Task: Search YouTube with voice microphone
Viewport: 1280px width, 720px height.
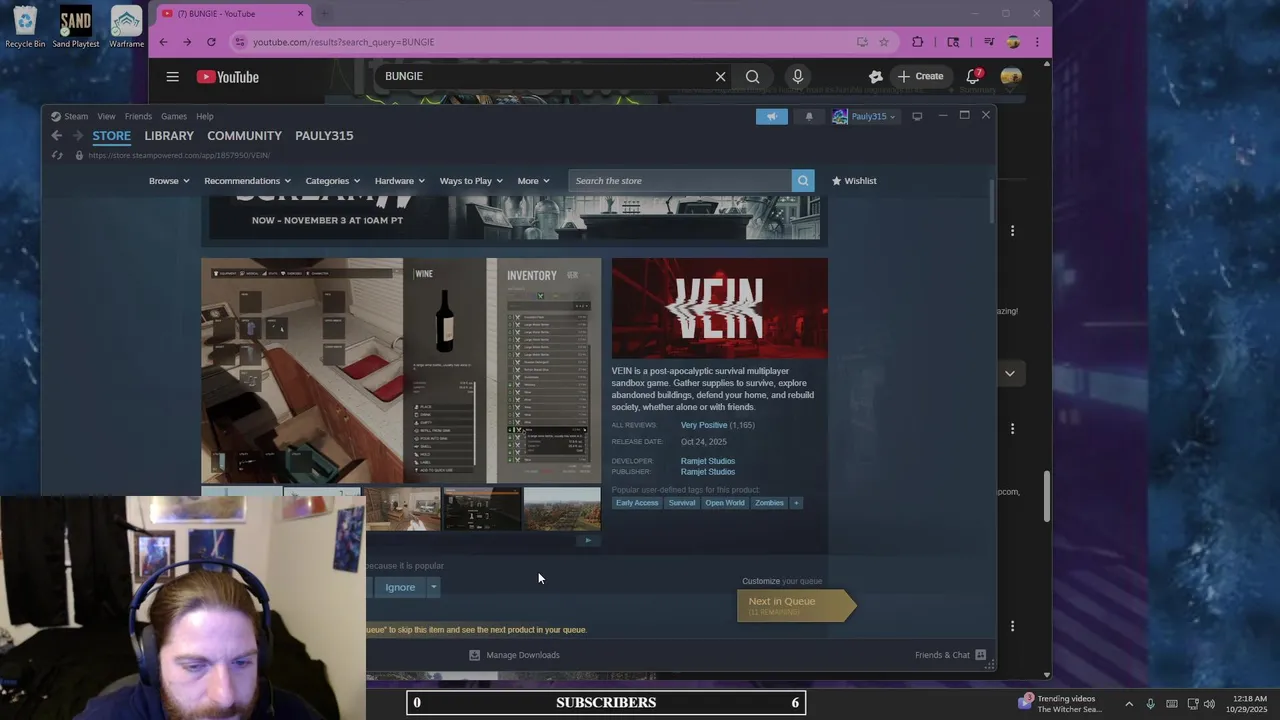Action: point(797,76)
